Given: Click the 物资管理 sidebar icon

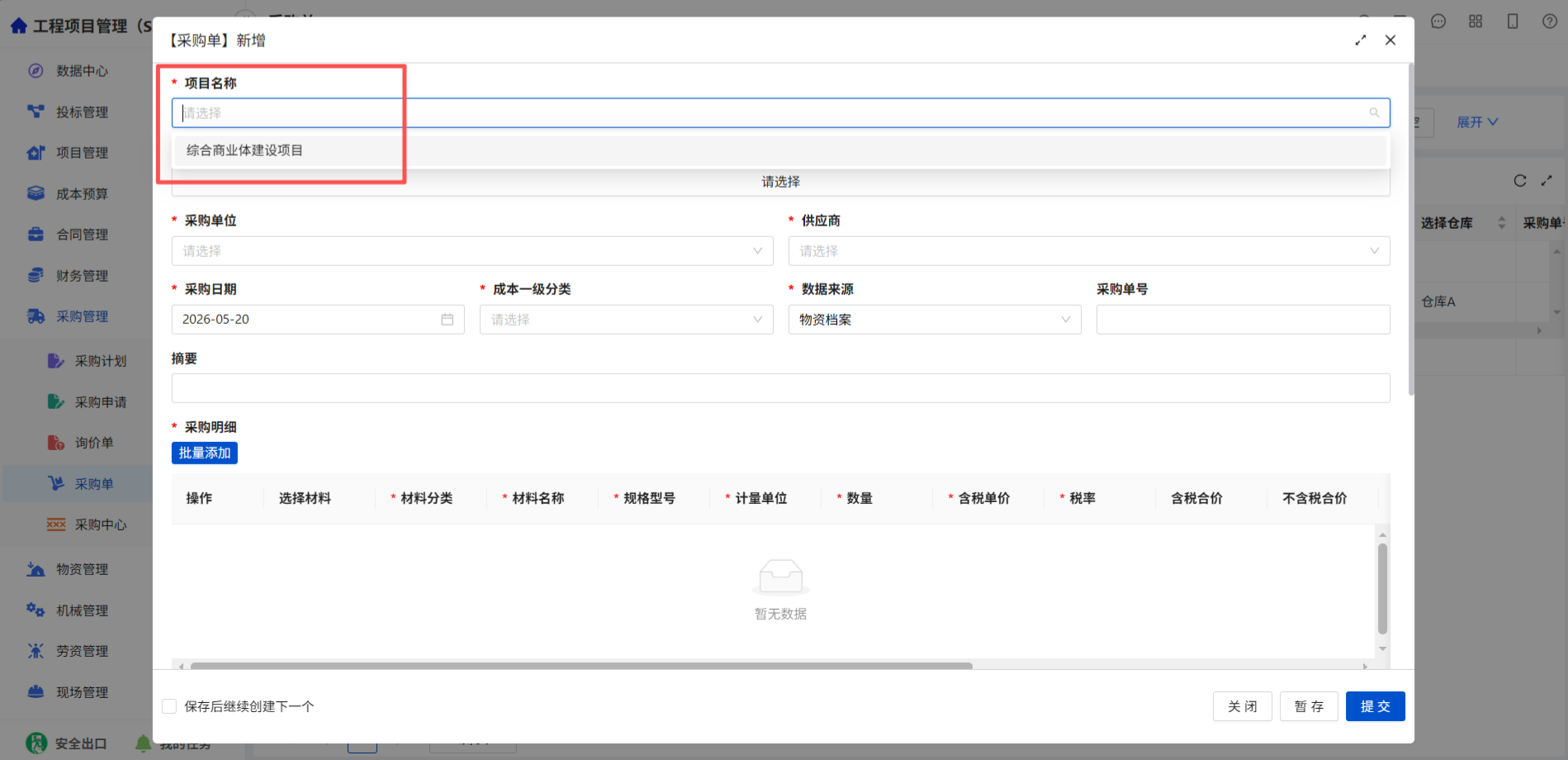Looking at the screenshot, I should click(x=36, y=569).
